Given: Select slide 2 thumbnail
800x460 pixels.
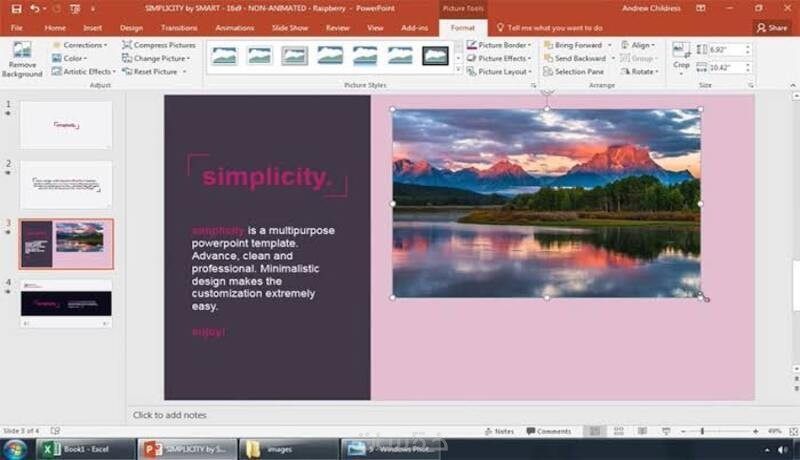Looking at the screenshot, I should (x=66, y=185).
